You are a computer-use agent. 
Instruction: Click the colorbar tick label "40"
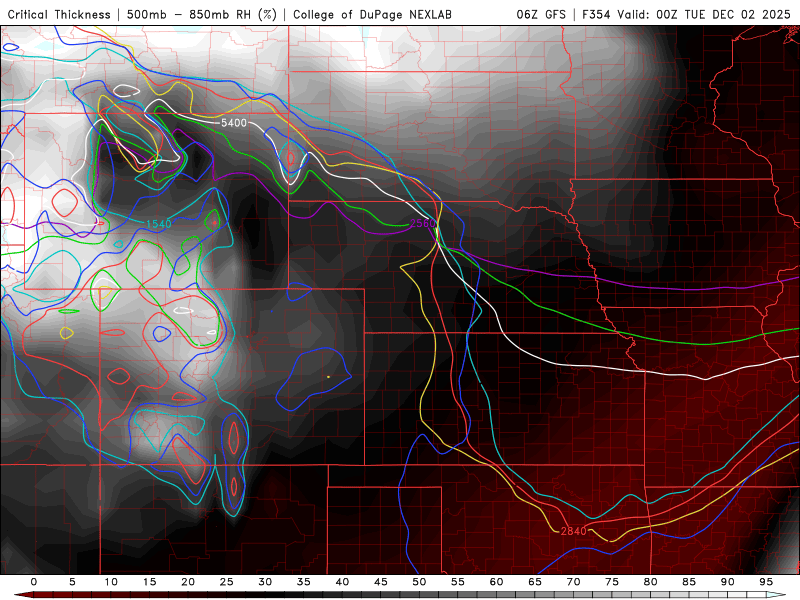tap(342, 582)
